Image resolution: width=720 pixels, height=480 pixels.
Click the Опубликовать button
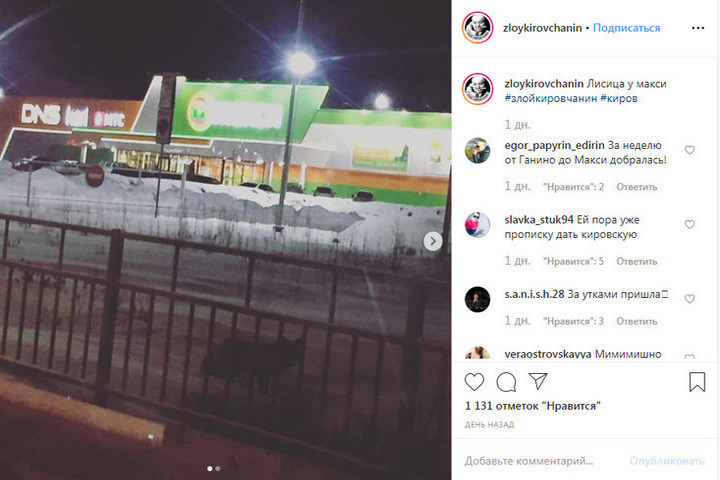[667, 461]
